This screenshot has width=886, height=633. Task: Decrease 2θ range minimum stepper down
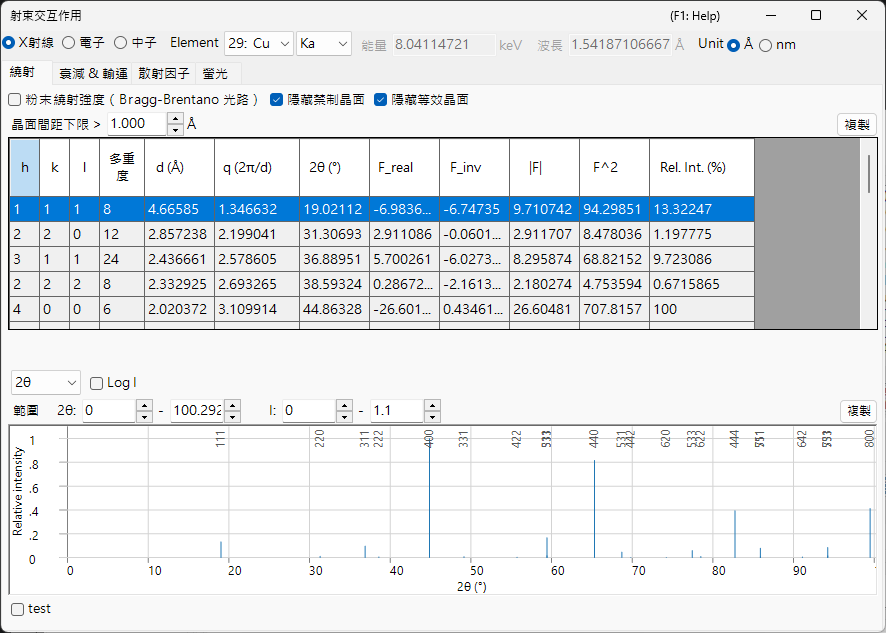click(x=145, y=417)
